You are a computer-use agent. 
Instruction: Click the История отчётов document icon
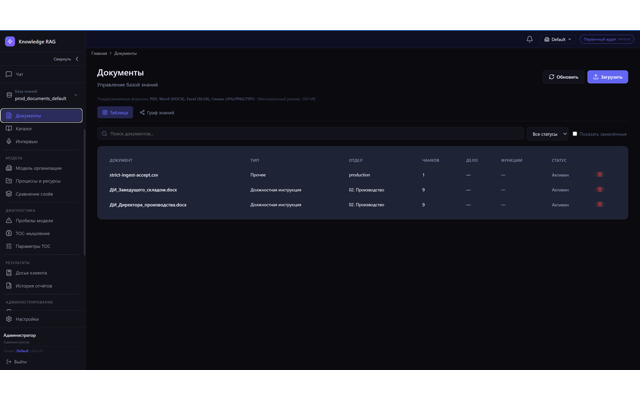click(9, 286)
